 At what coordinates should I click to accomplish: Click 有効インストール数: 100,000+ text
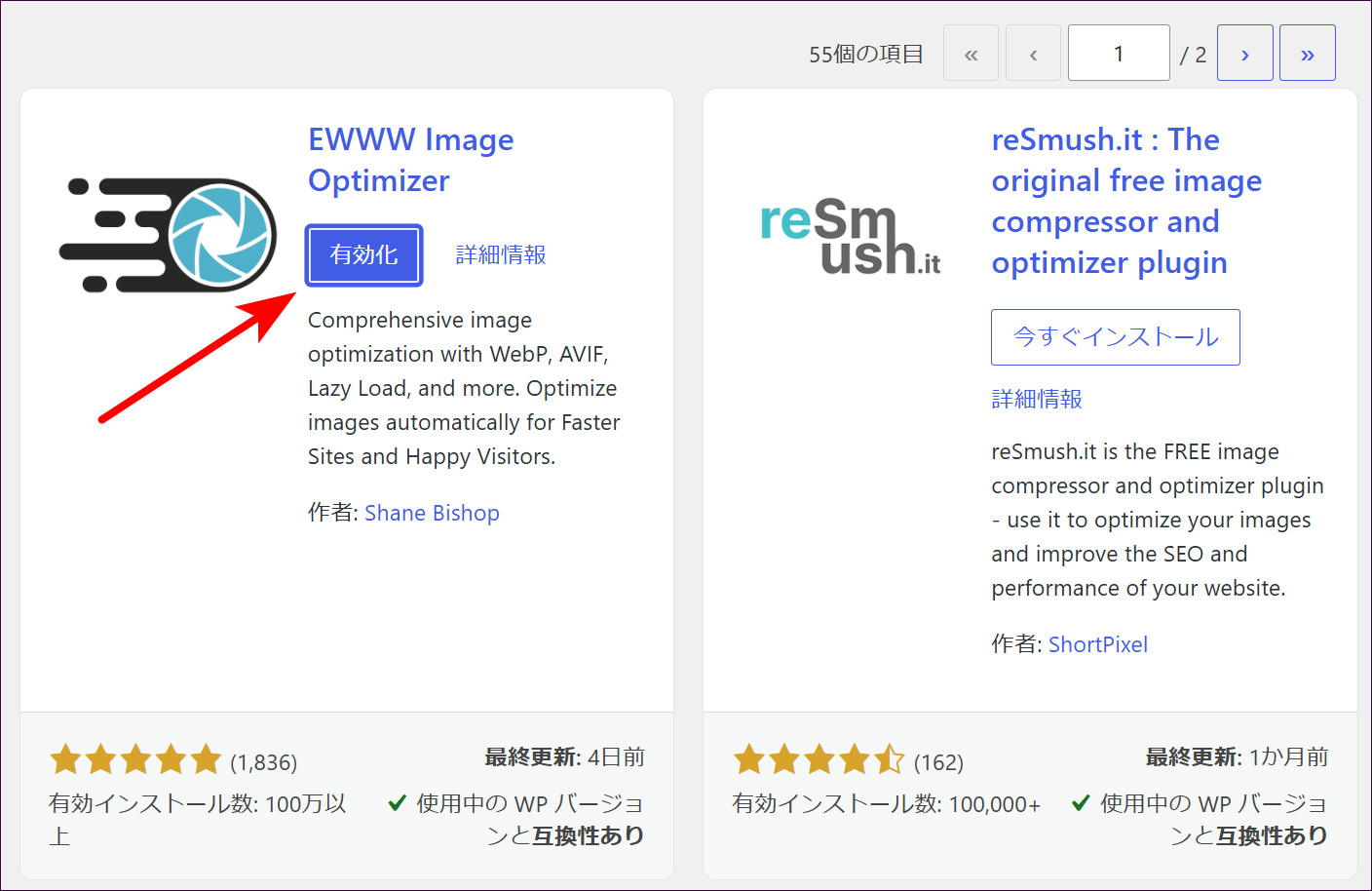click(887, 804)
